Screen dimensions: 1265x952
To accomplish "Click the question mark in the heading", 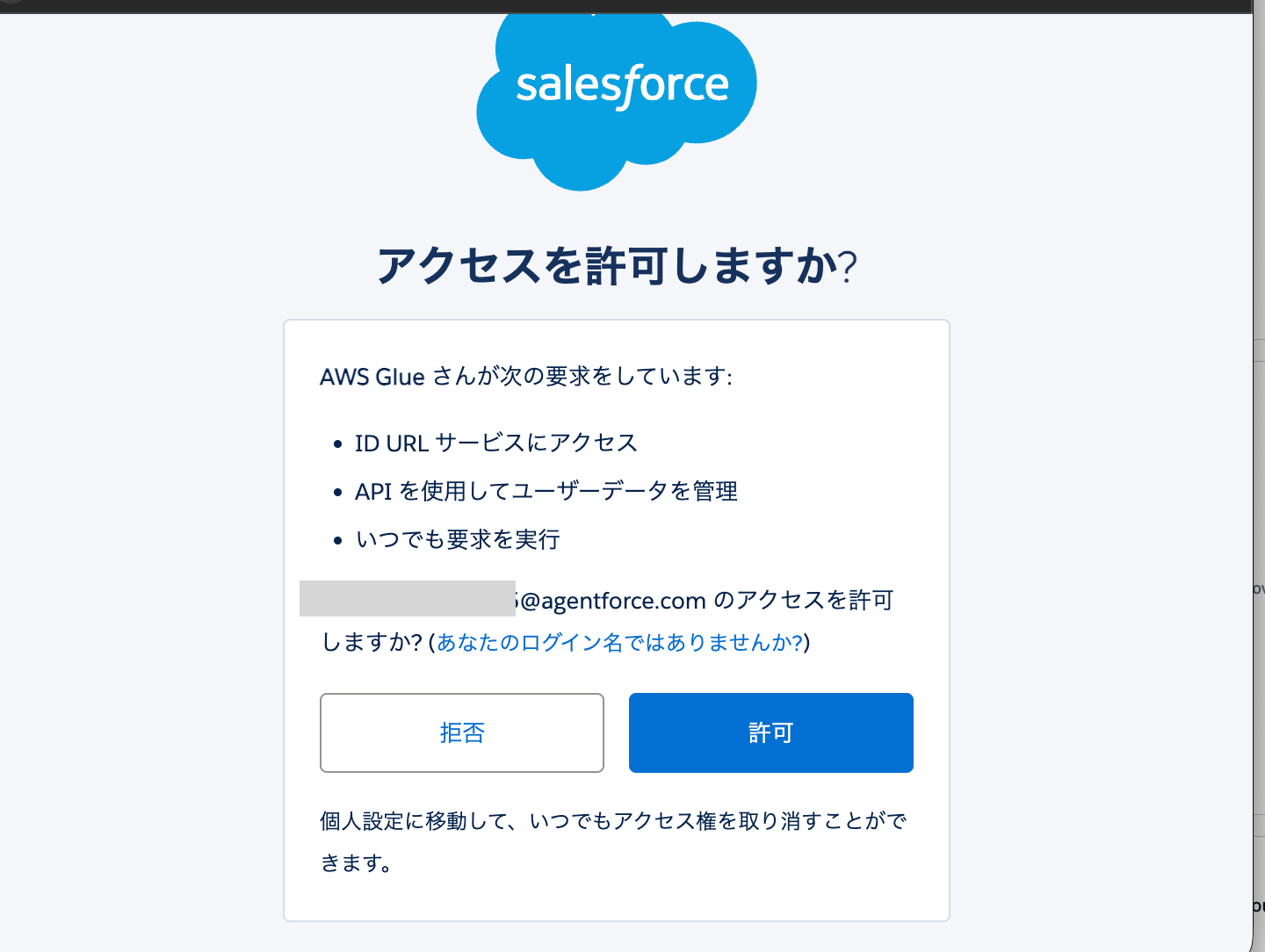I will 848,267.
